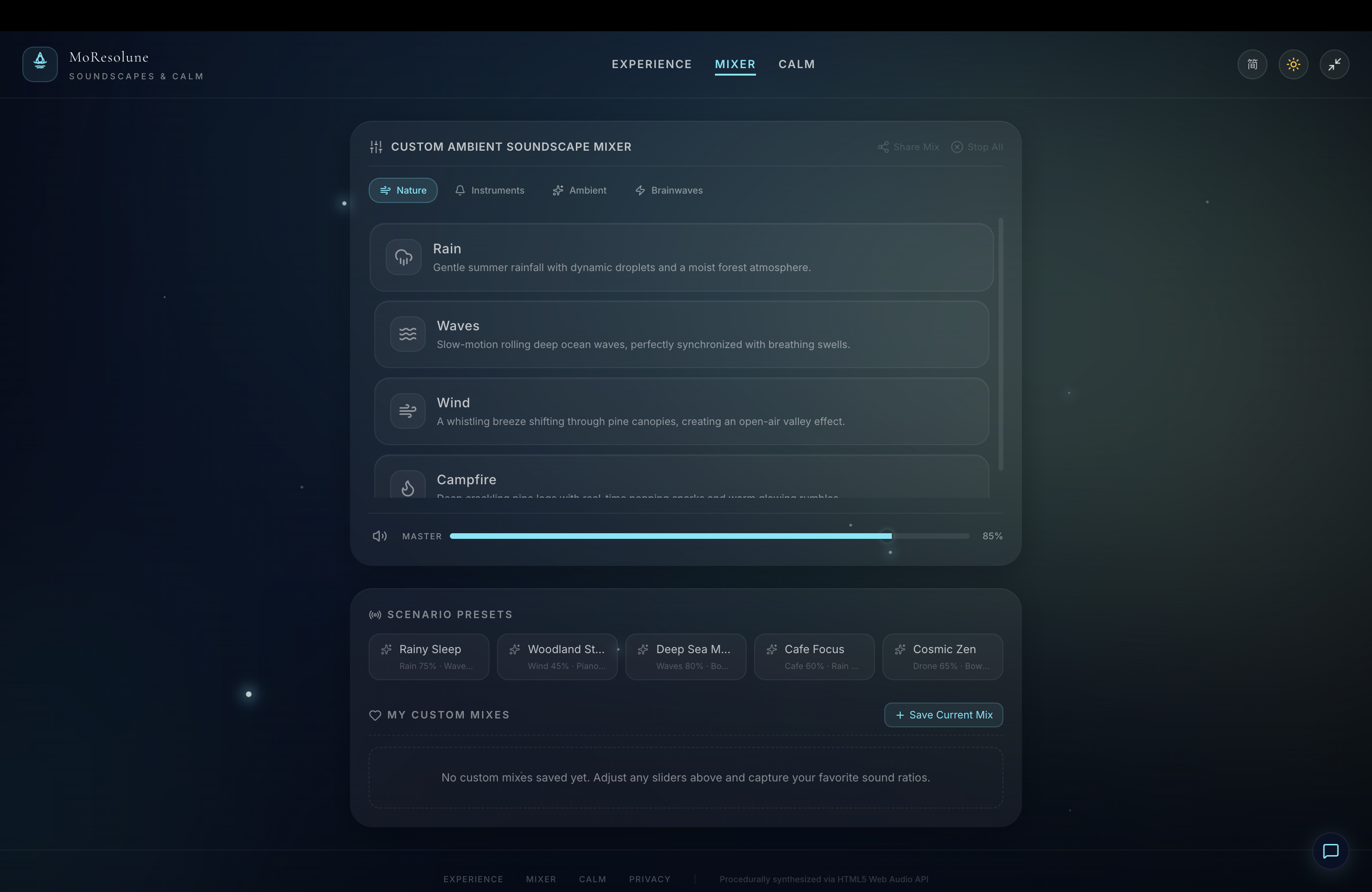Toggle the Campfire sound card
The height and width of the screenshot is (892, 1372).
click(681, 476)
